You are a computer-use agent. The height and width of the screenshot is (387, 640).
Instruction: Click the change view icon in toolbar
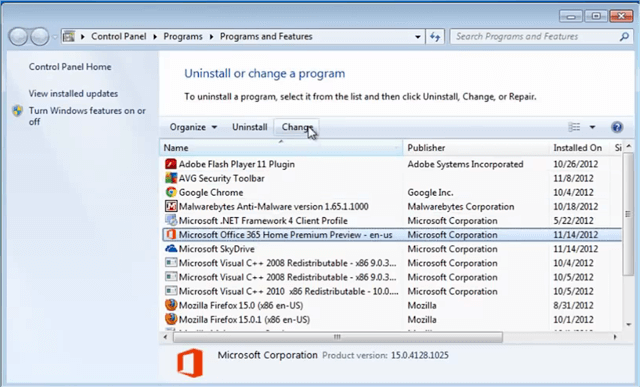(x=574, y=127)
